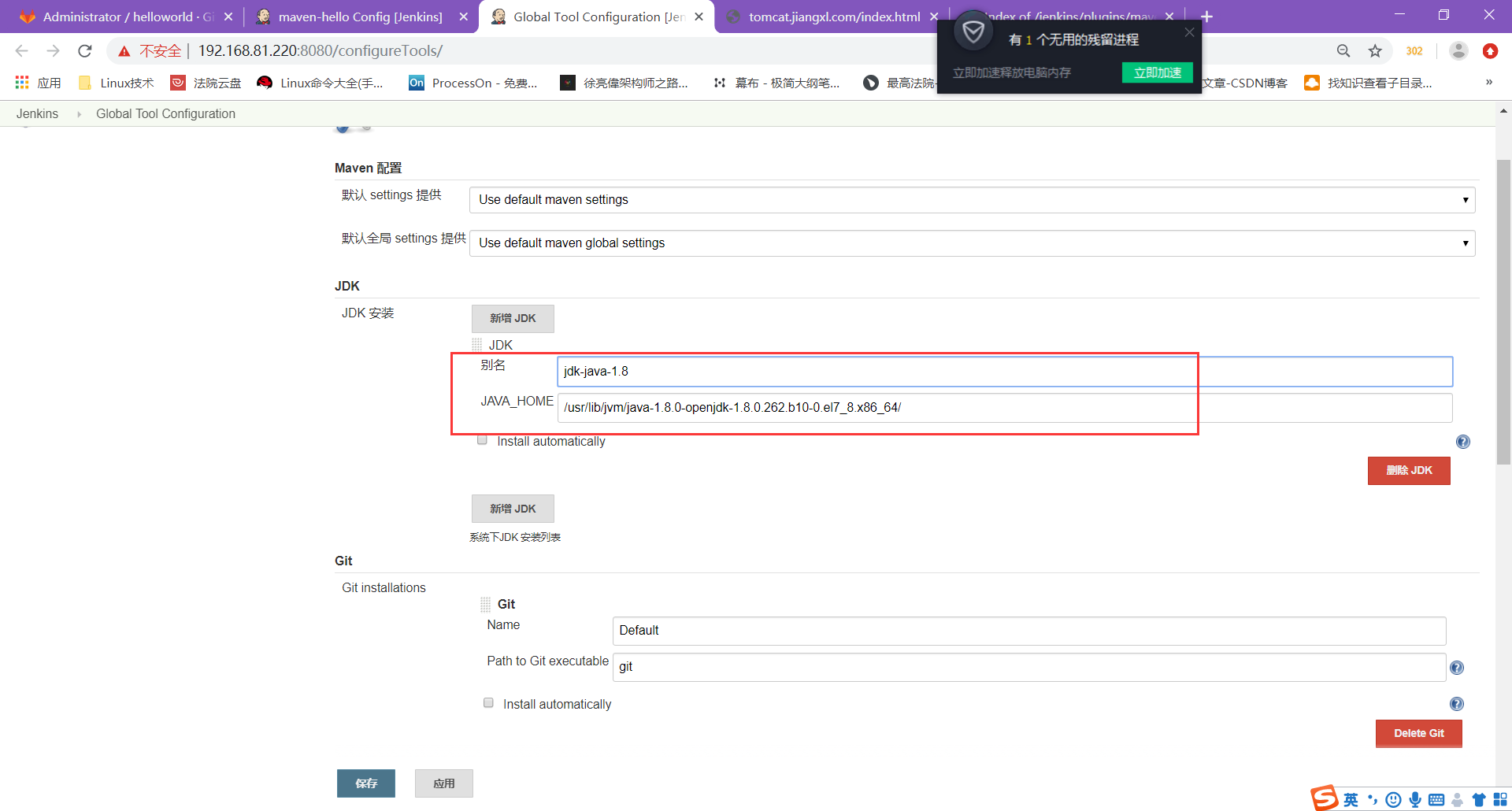Click help icon beside JDK Install automatically
Image resolution: width=1512 pixels, height=811 pixels.
(1463, 442)
